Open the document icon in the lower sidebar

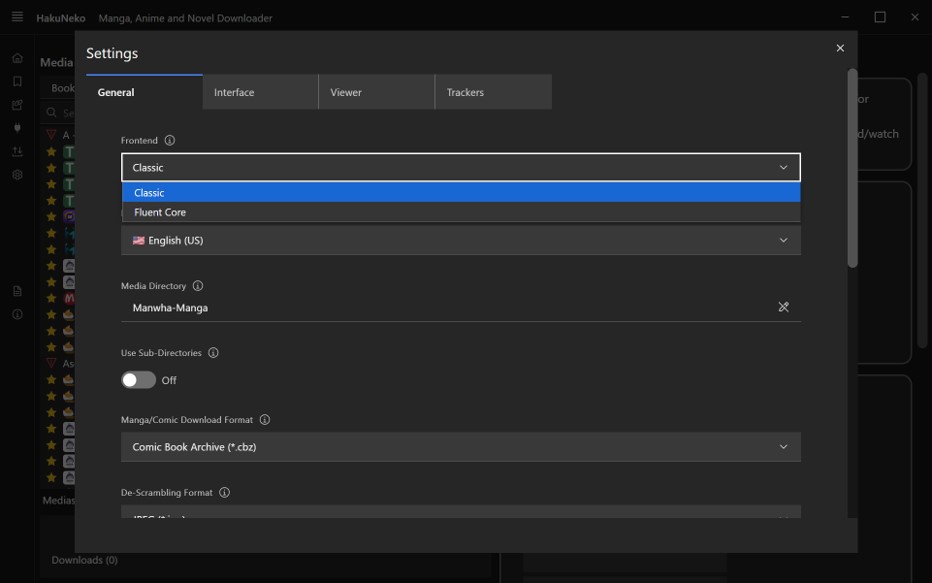pyautogui.click(x=17, y=291)
